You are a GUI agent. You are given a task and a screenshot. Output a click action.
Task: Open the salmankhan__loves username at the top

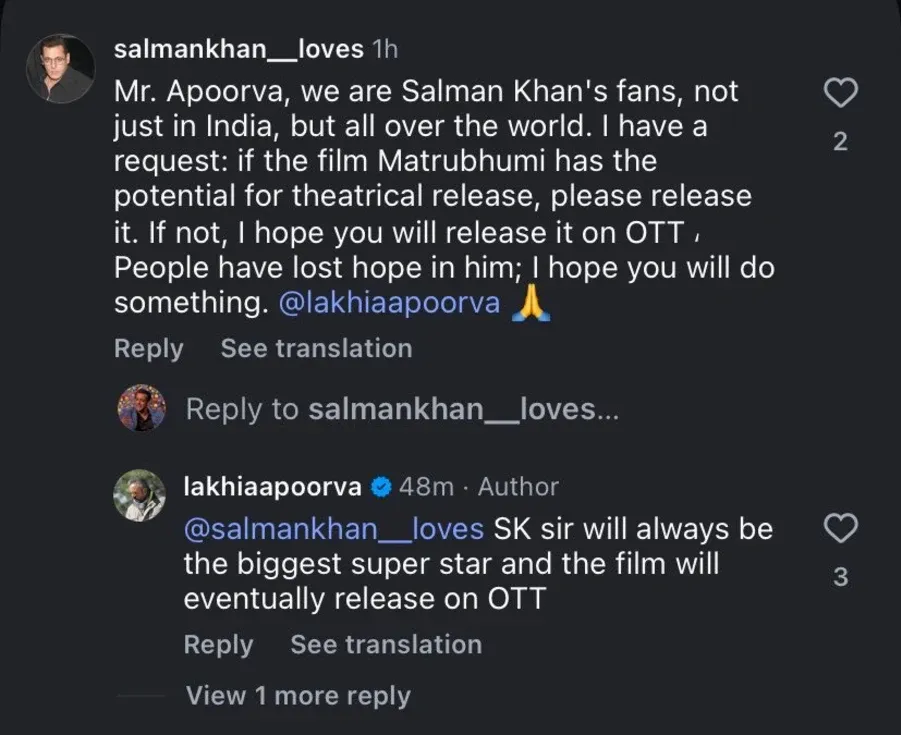point(238,49)
